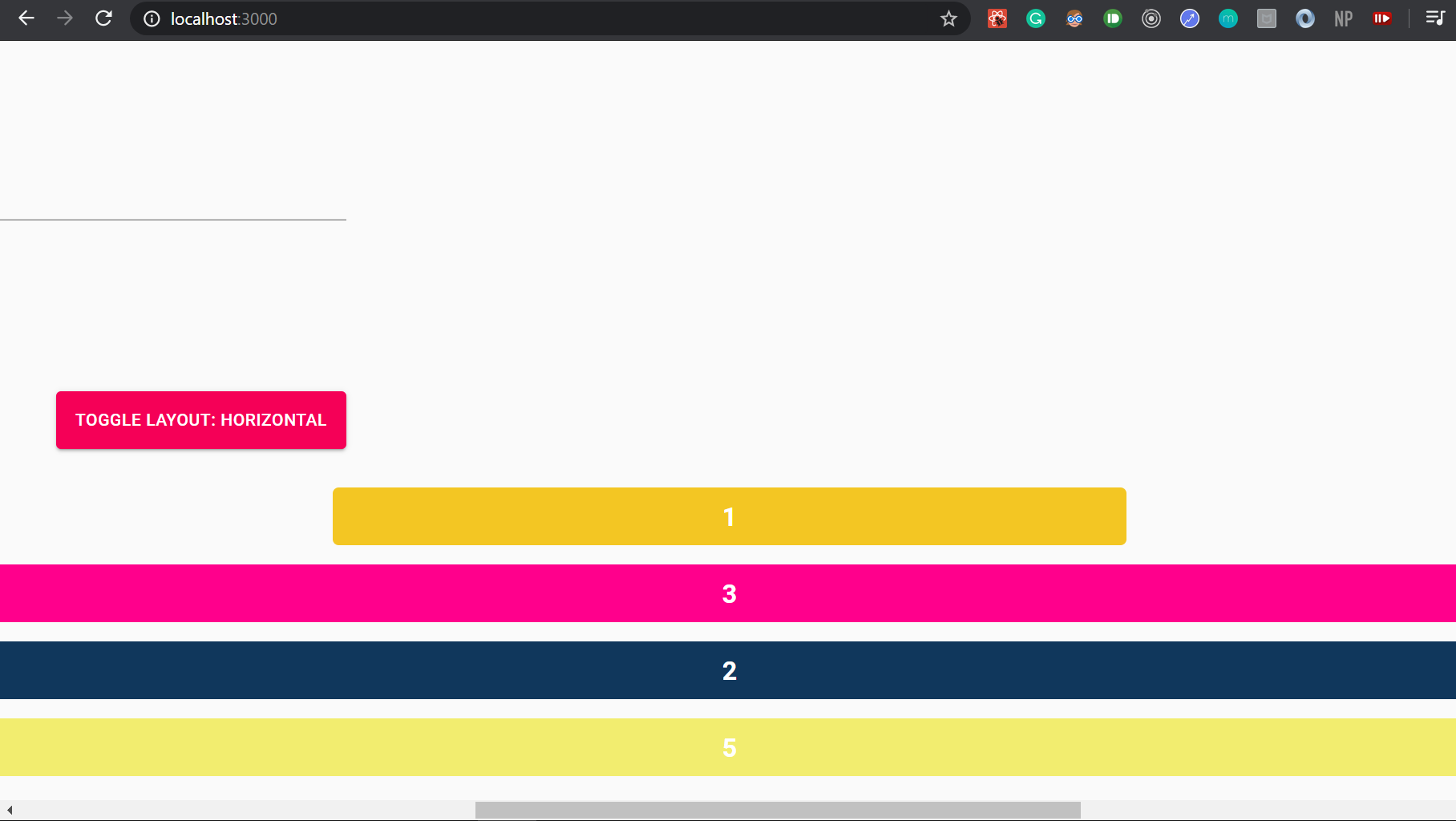Click the teal 'm' extension icon

[1227, 18]
